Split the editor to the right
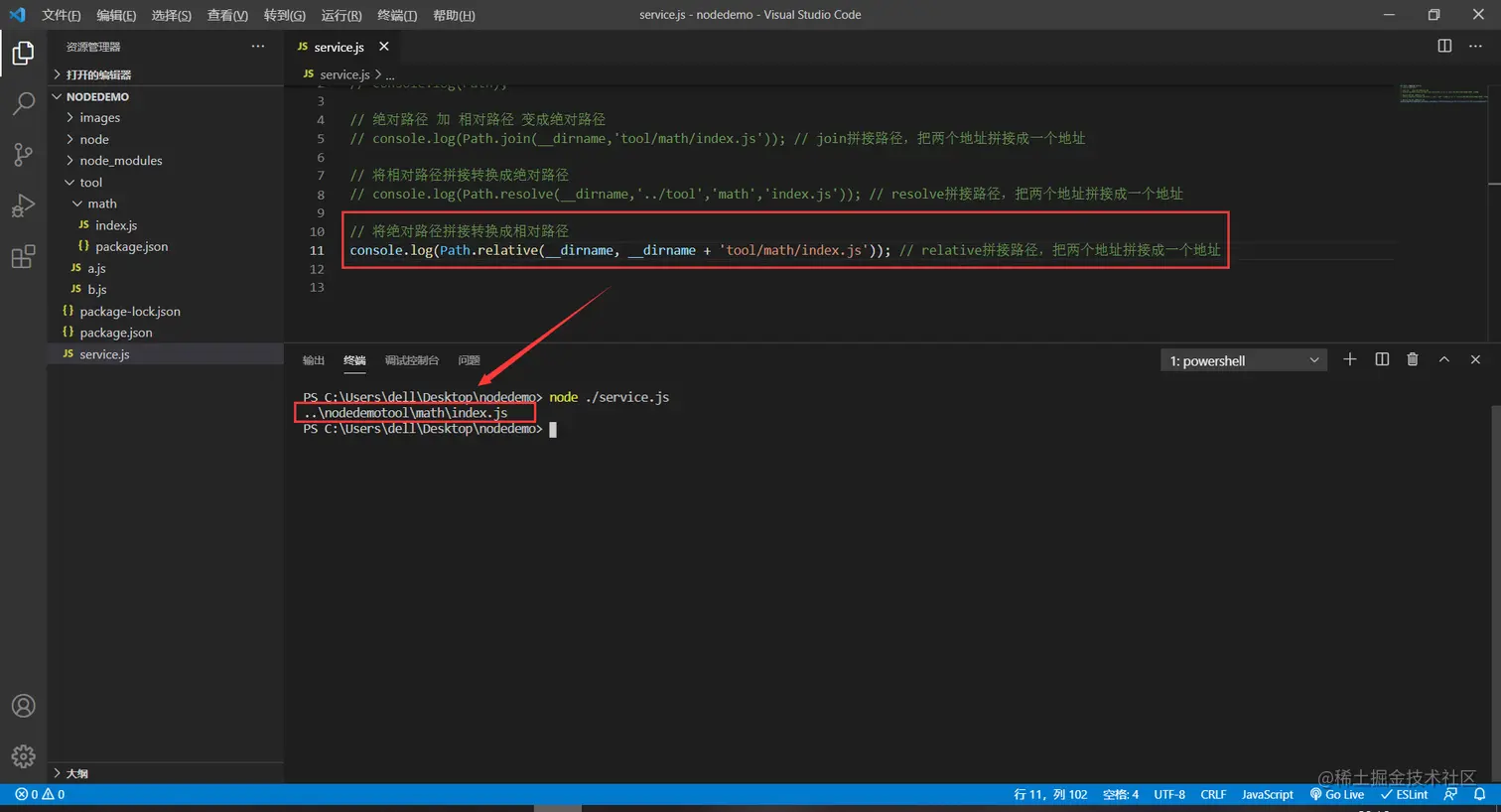The width and height of the screenshot is (1501, 812). coord(1444,46)
